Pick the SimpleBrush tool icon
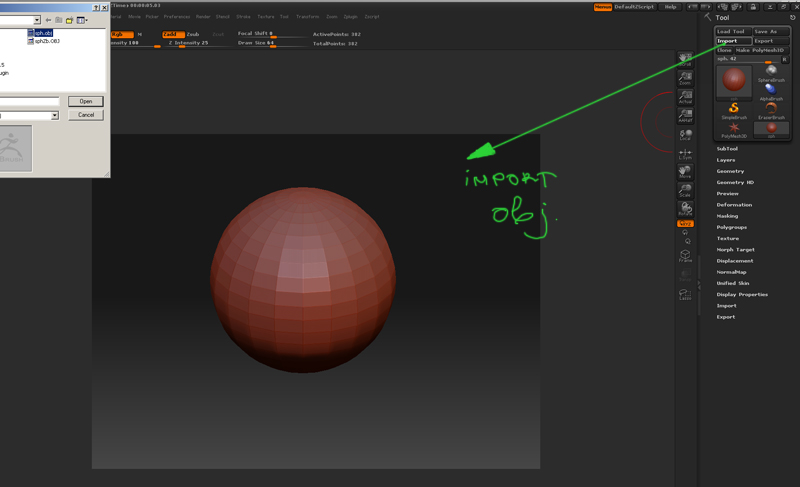 click(734, 109)
